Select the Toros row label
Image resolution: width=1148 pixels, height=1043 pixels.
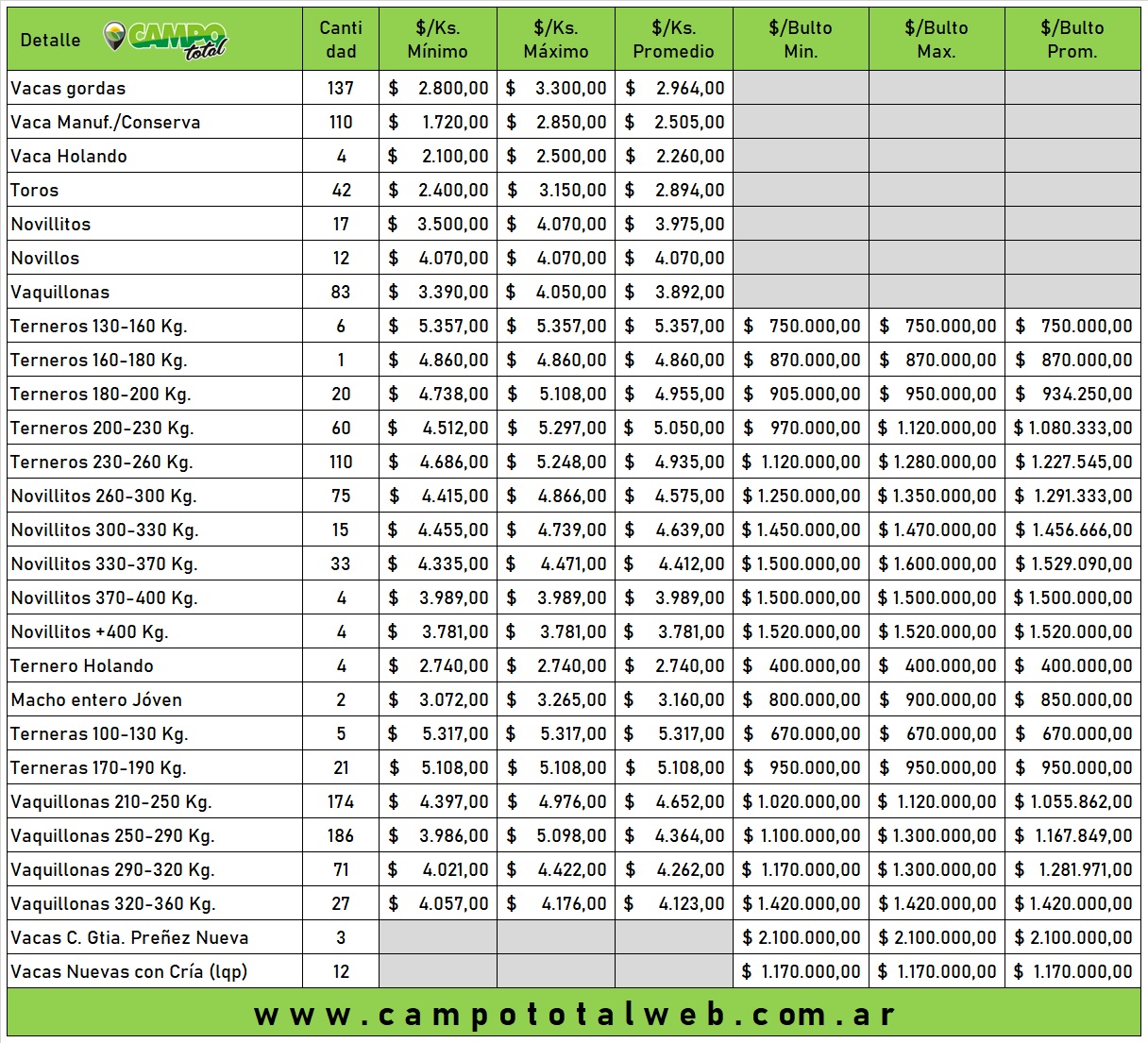[35, 191]
